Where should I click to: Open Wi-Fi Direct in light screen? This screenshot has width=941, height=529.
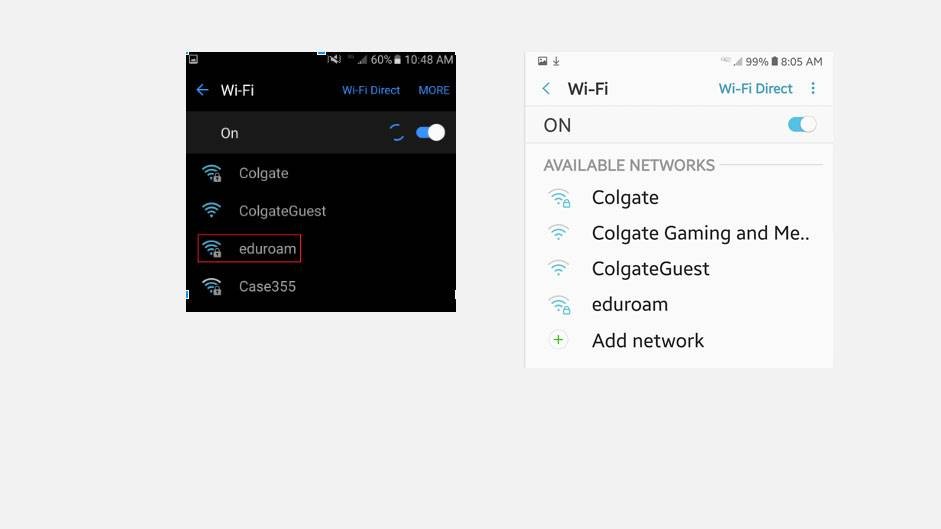pos(756,89)
